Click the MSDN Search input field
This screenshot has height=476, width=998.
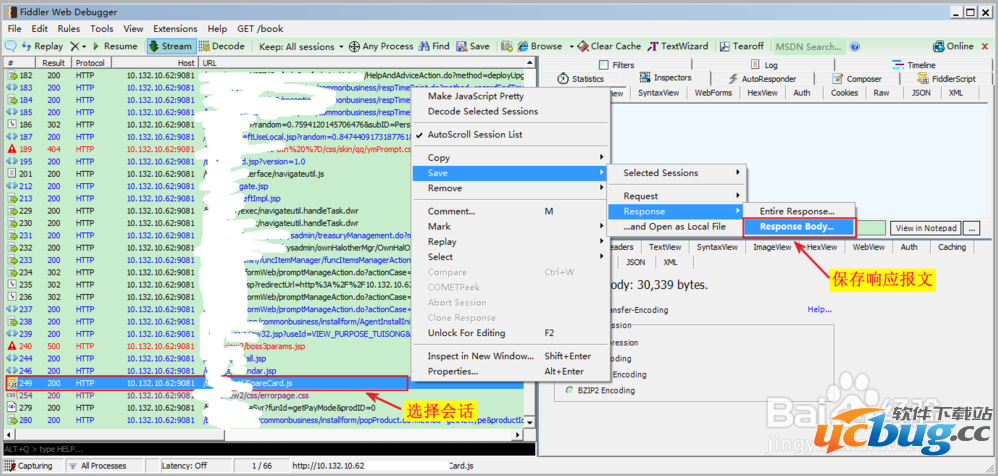pyautogui.click(x=808, y=46)
